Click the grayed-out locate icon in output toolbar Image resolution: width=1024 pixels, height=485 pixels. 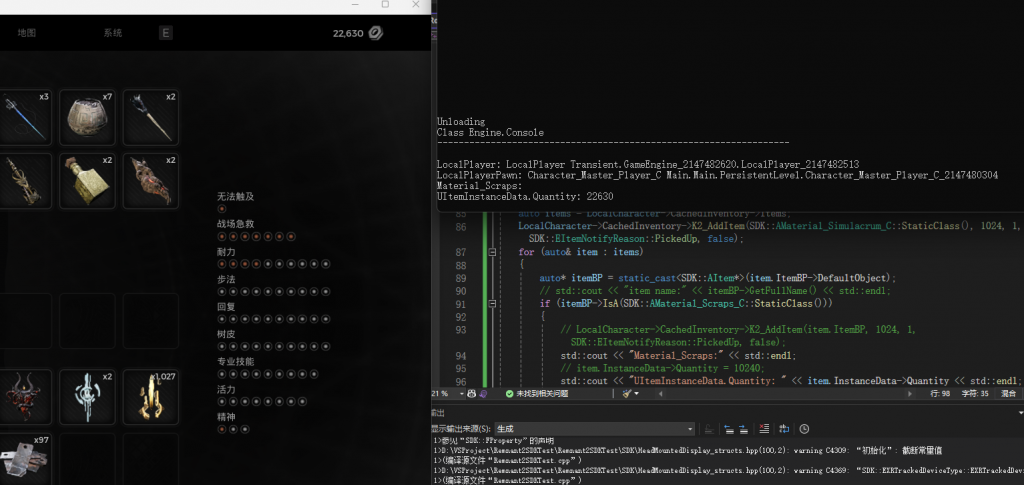(x=709, y=429)
